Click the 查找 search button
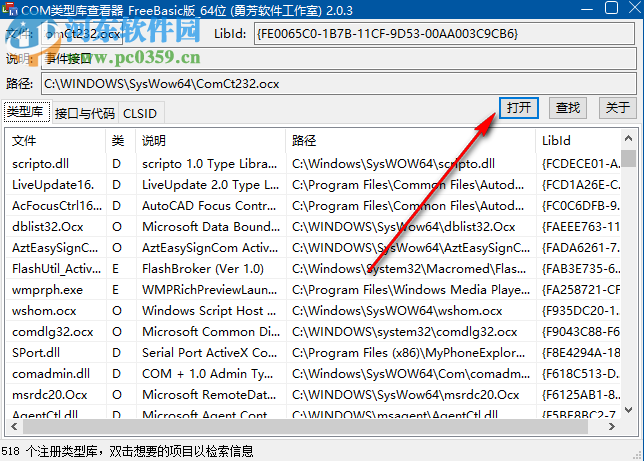644x461 pixels. point(568,108)
